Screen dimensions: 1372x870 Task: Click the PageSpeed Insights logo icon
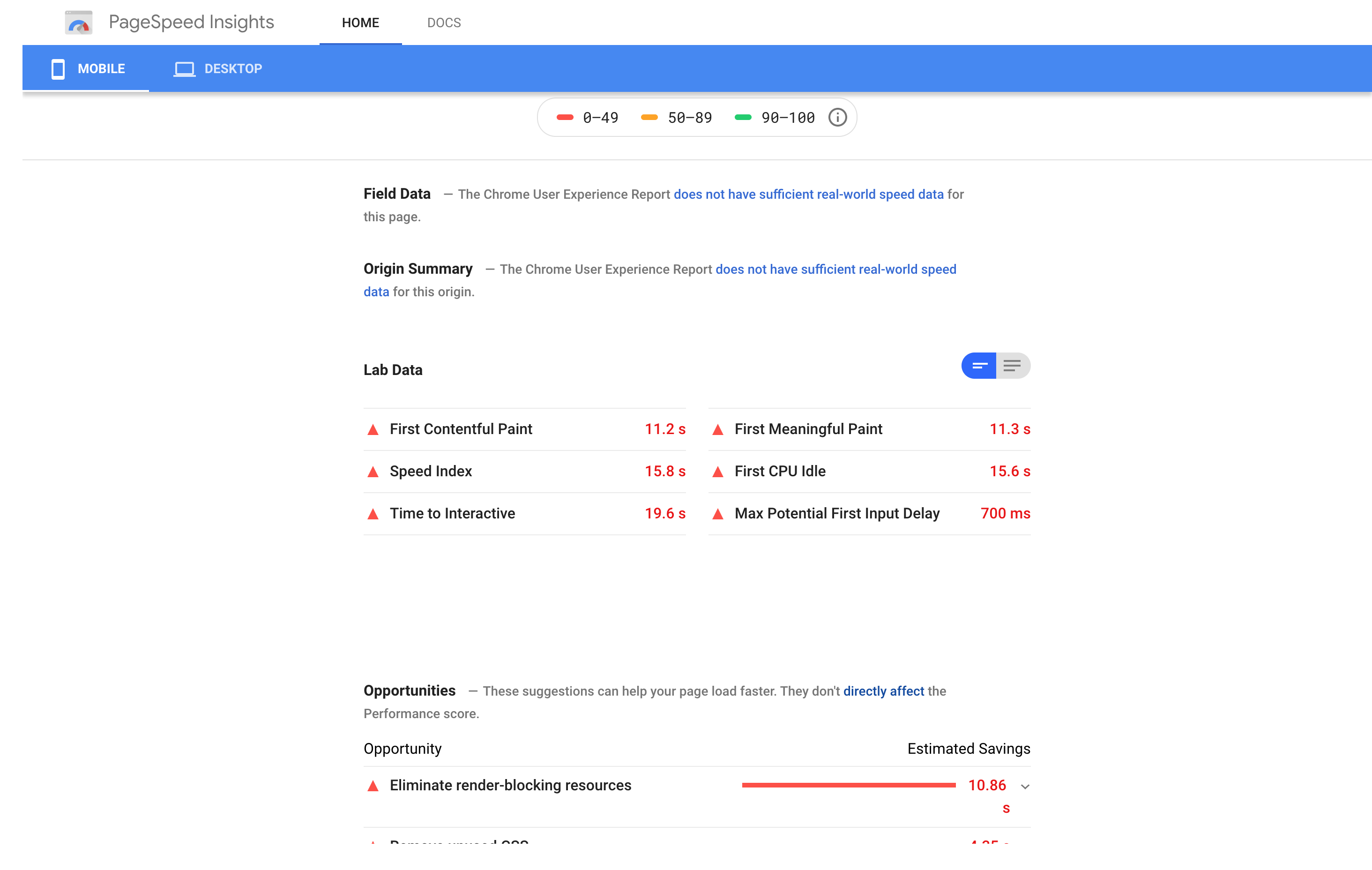click(x=79, y=23)
